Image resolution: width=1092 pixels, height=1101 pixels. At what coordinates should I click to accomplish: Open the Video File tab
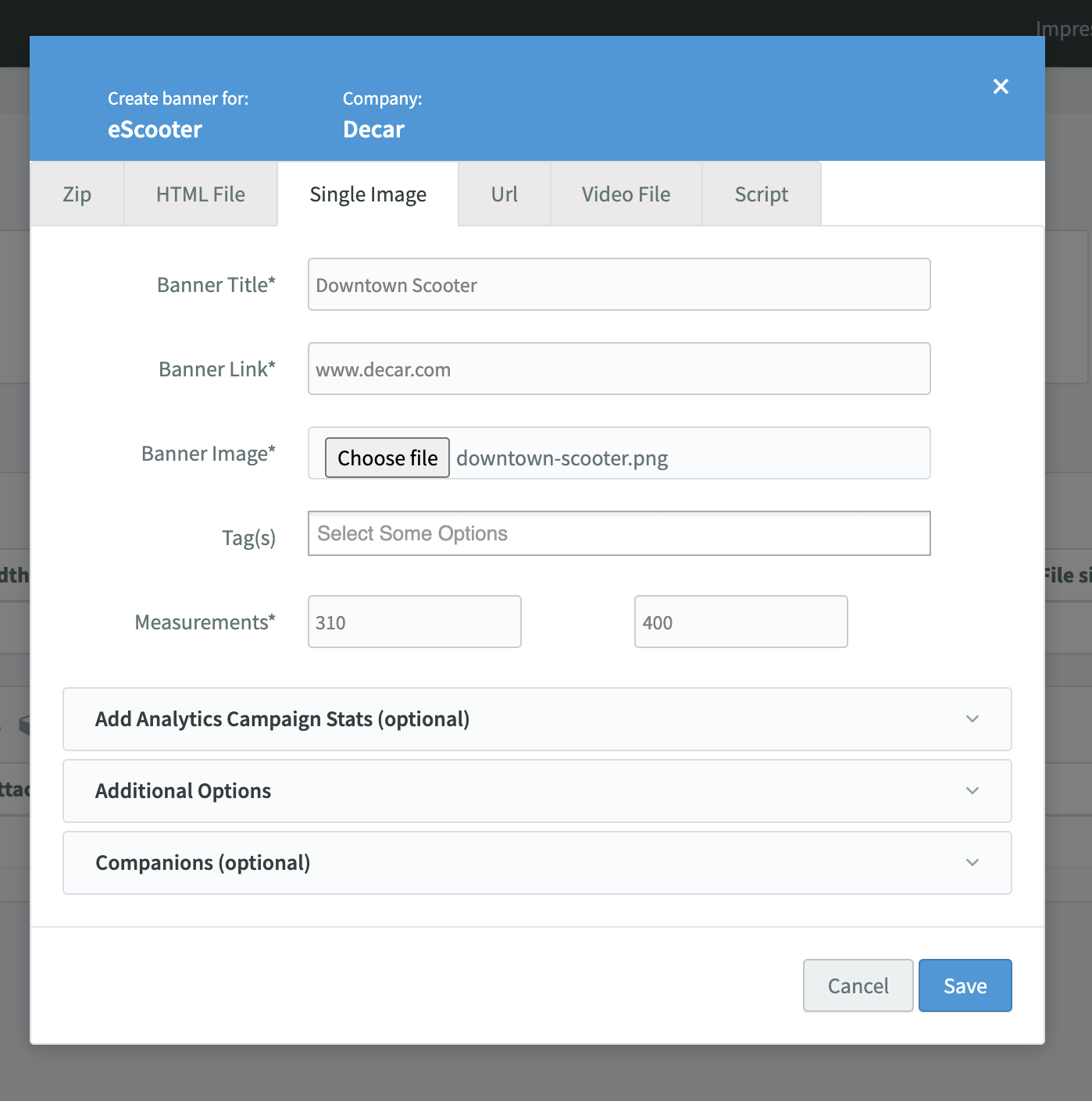pos(626,194)
